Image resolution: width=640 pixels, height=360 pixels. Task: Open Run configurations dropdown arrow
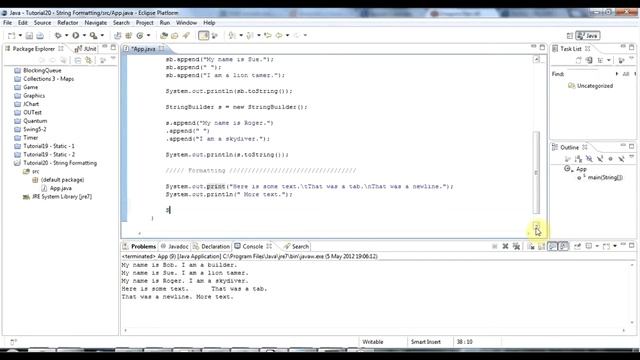[84, 36]
